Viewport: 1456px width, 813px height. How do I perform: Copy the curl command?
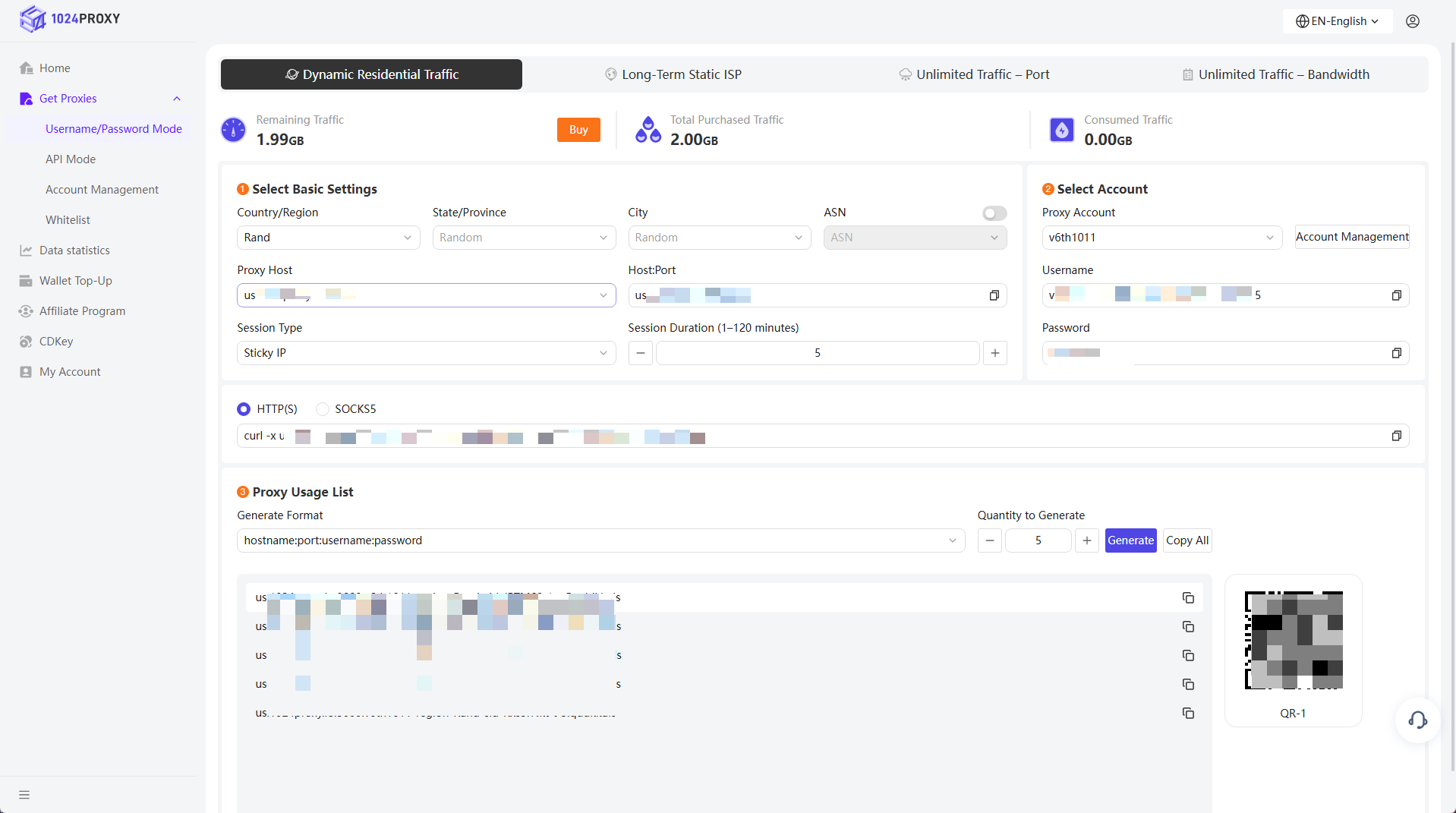coord(1396,436)
